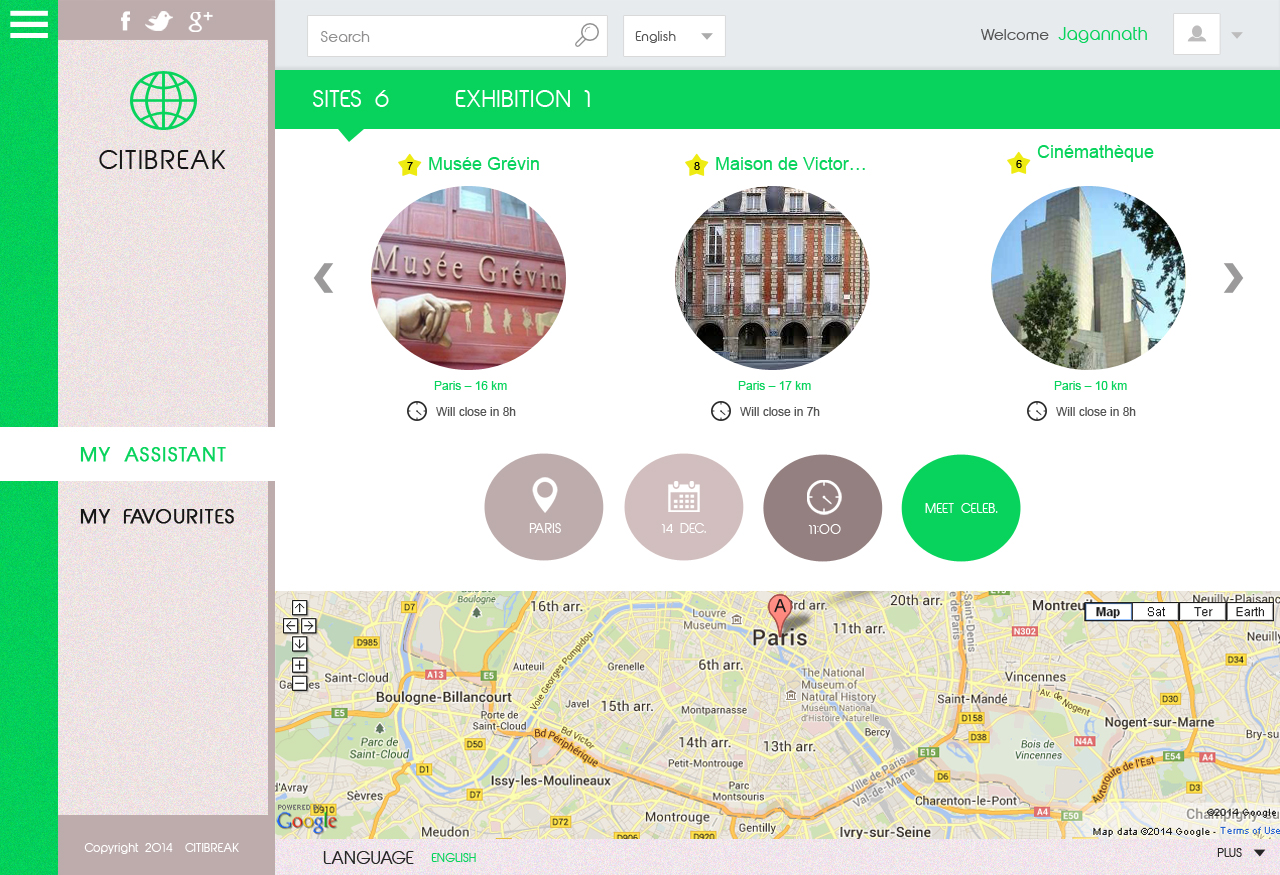
Task: Expand the PLUS footer dropdown
Action: coord(1241,853)
